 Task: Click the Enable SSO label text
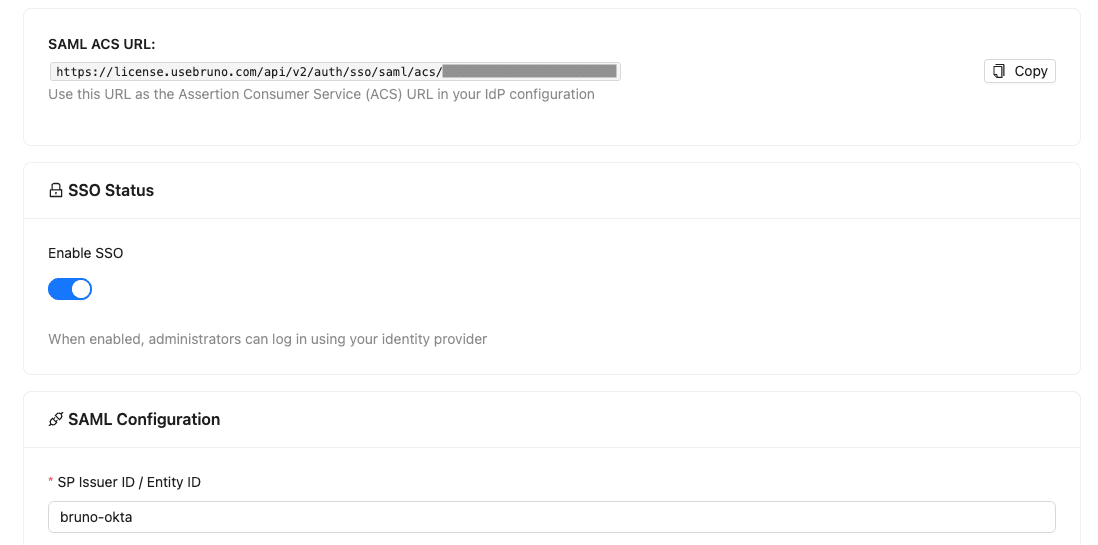tap(86, 253)
